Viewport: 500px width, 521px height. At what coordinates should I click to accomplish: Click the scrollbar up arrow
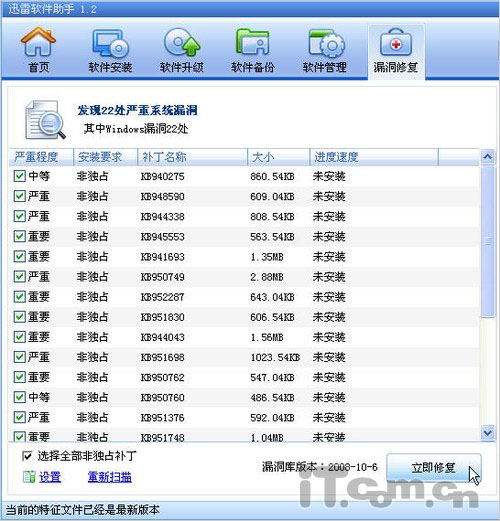(488, 157)
